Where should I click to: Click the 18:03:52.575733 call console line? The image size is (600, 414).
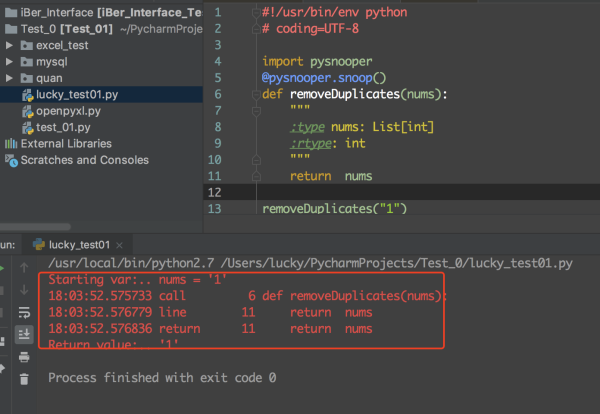[247, 296]
